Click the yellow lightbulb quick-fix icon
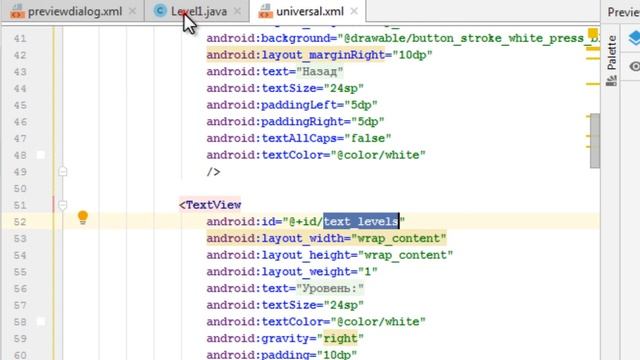Viewport: 640px width, 360px height. click(x=83, y=217)
